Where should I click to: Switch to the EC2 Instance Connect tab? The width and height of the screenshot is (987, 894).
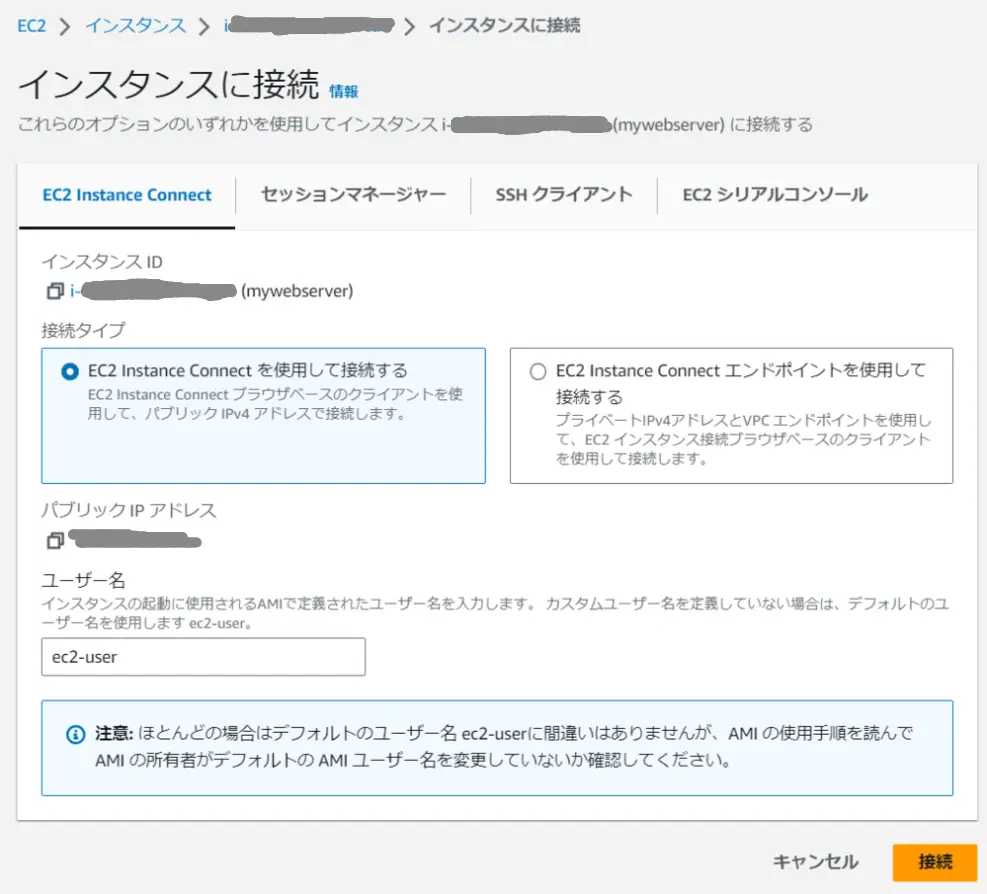point(127,195)
